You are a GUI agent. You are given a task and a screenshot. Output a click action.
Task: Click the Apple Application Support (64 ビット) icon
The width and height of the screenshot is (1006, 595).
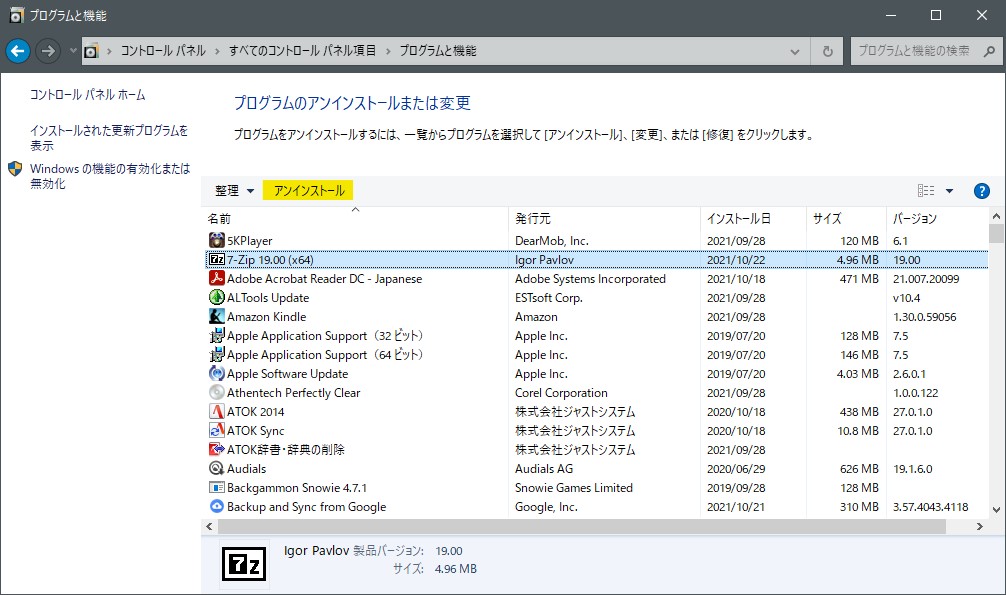coord(217,354)
